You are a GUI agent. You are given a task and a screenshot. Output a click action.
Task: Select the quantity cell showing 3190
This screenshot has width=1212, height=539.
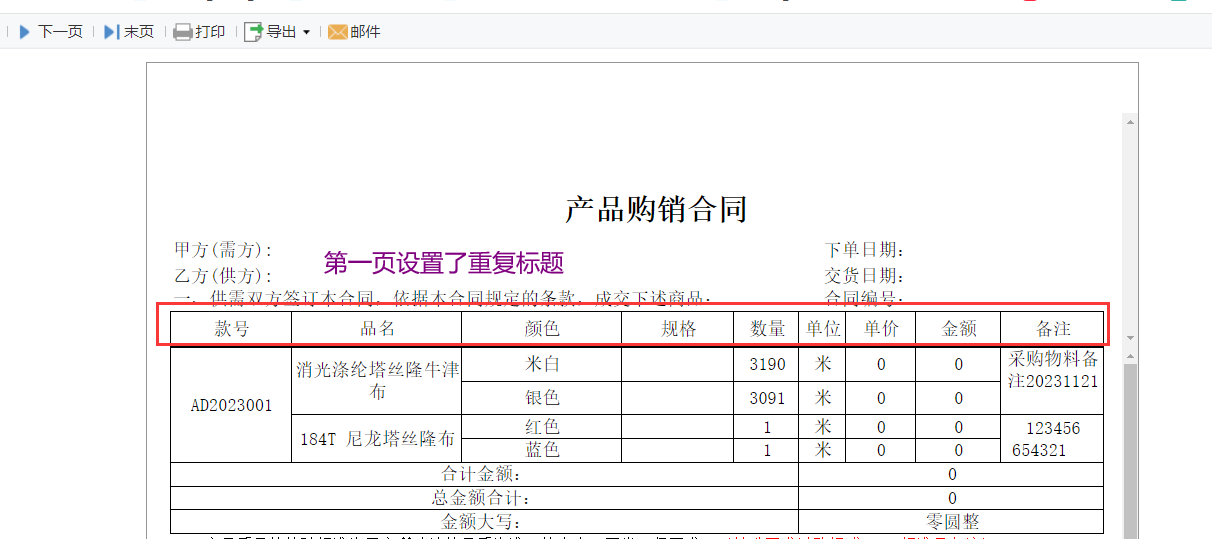pos(767,364)
